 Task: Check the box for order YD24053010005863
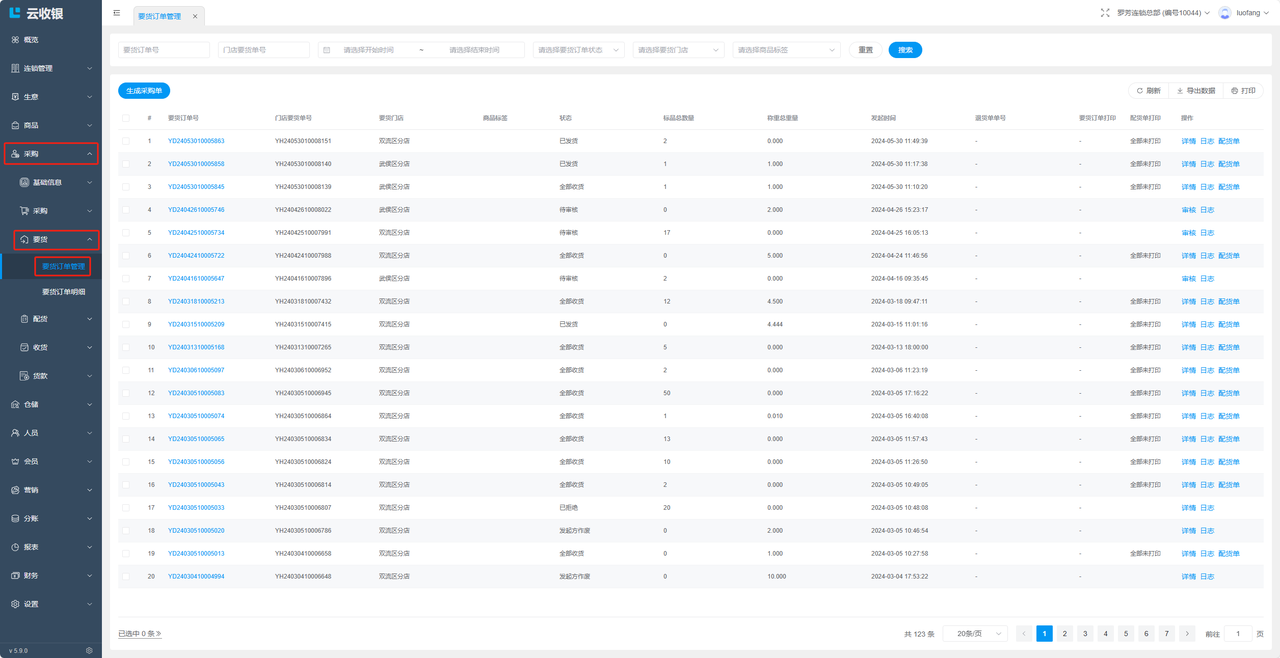coord(126,141)
